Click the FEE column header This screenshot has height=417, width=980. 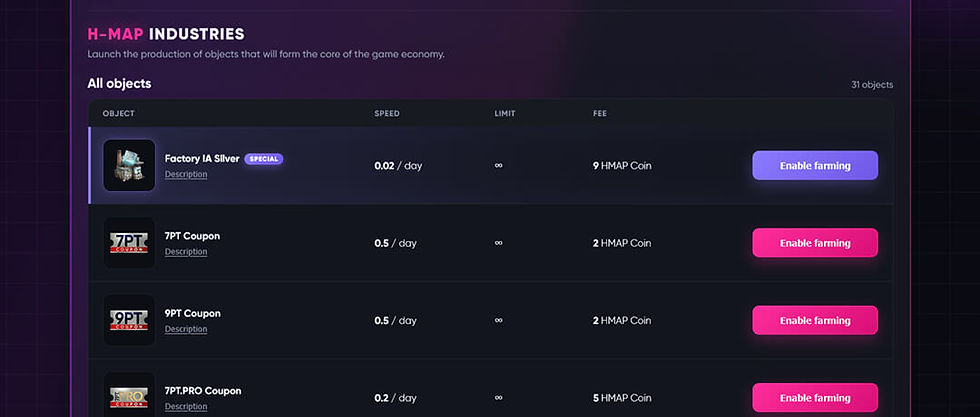click(600, 114)
